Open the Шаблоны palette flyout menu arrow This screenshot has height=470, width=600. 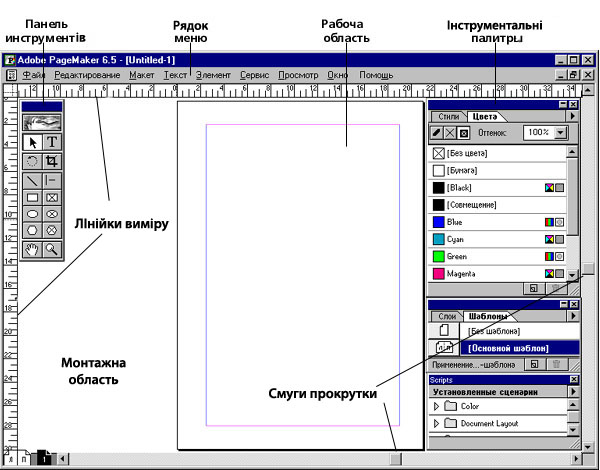573,316
